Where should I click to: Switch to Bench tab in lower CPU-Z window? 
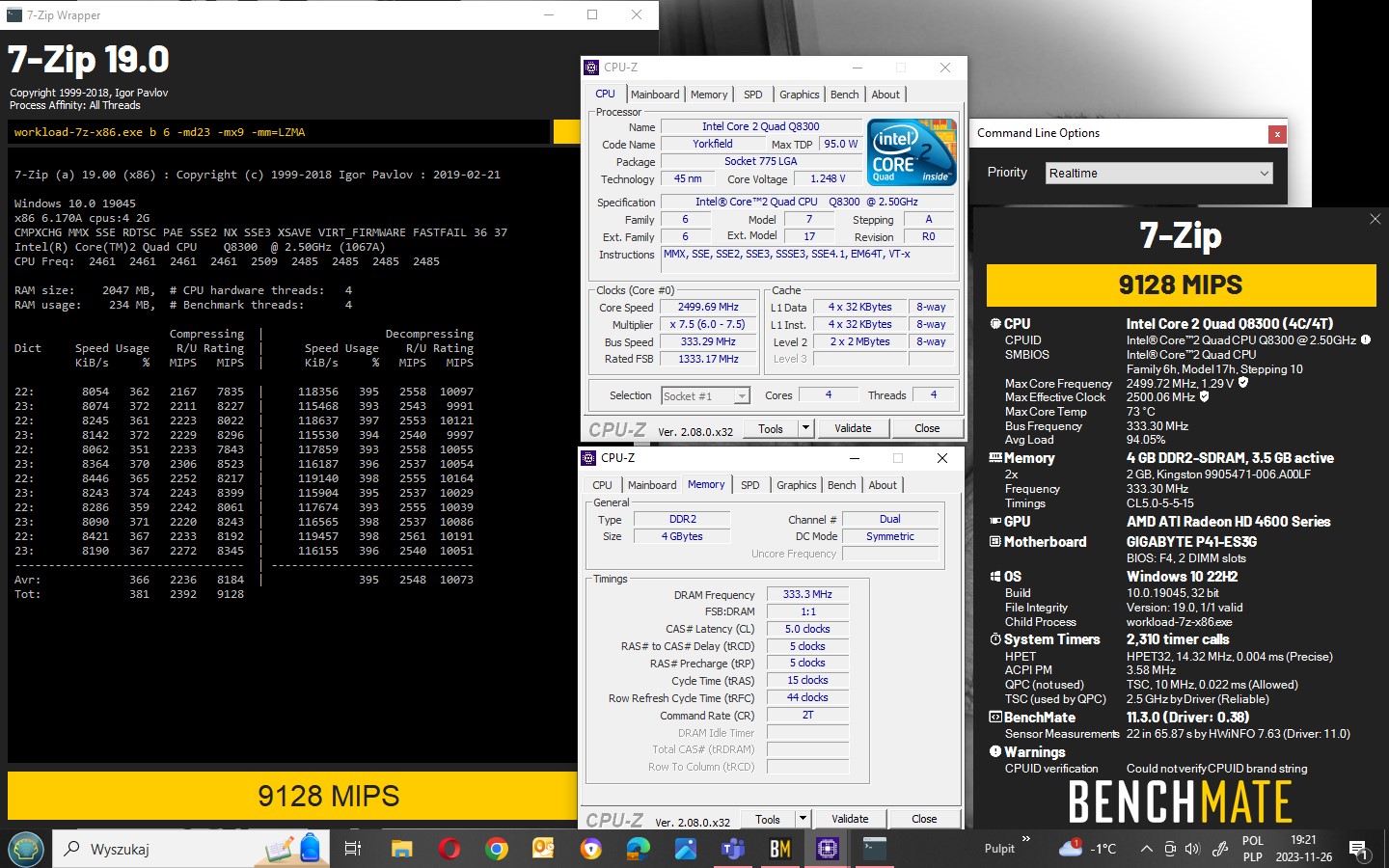[842, 485]
